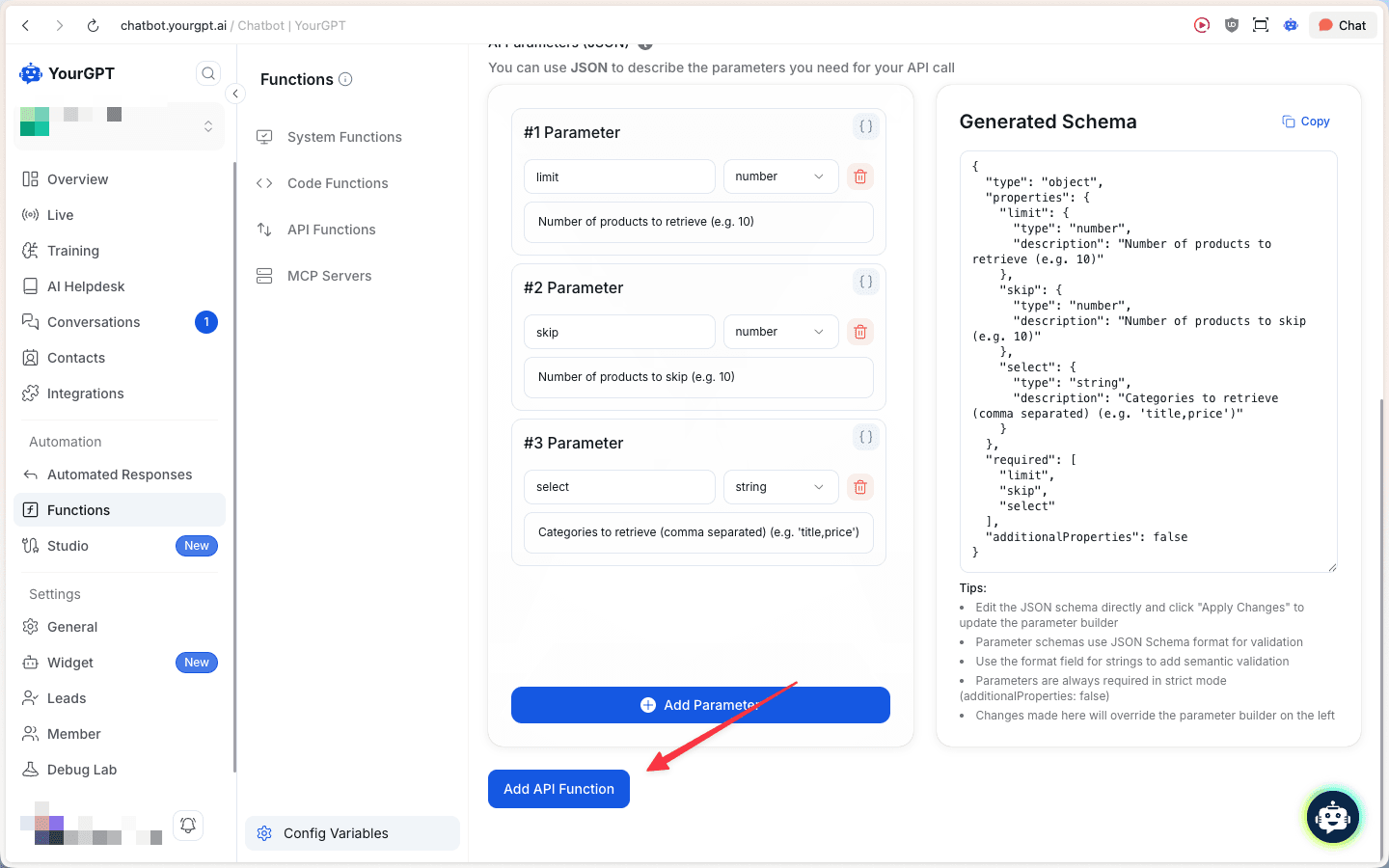Click the Add API Function button

point(558,789)
